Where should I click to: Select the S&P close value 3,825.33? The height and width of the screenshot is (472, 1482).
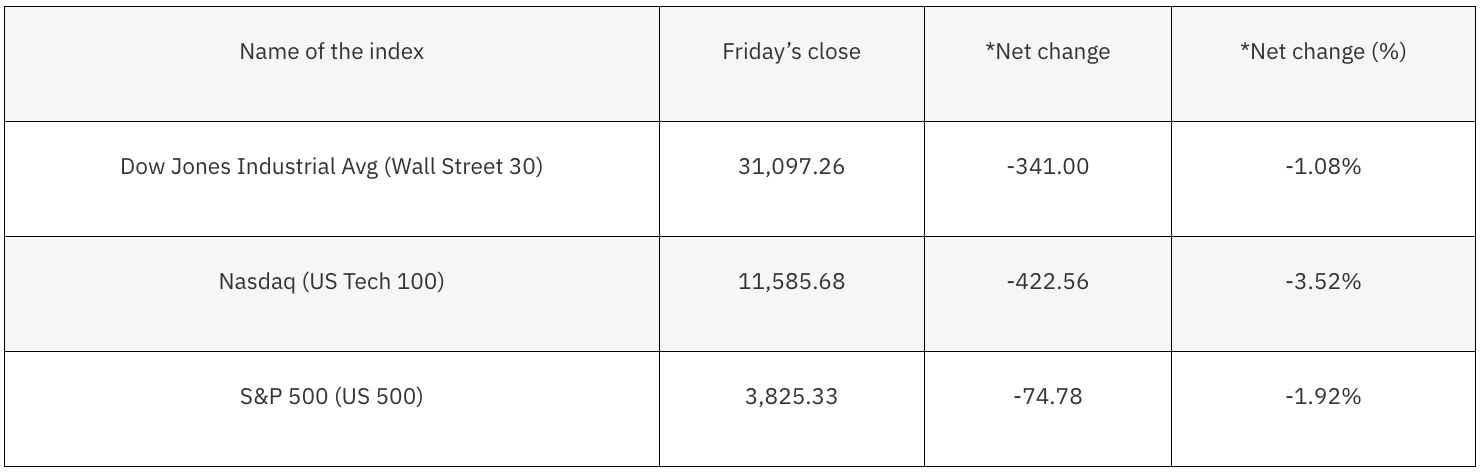[791, 397]
